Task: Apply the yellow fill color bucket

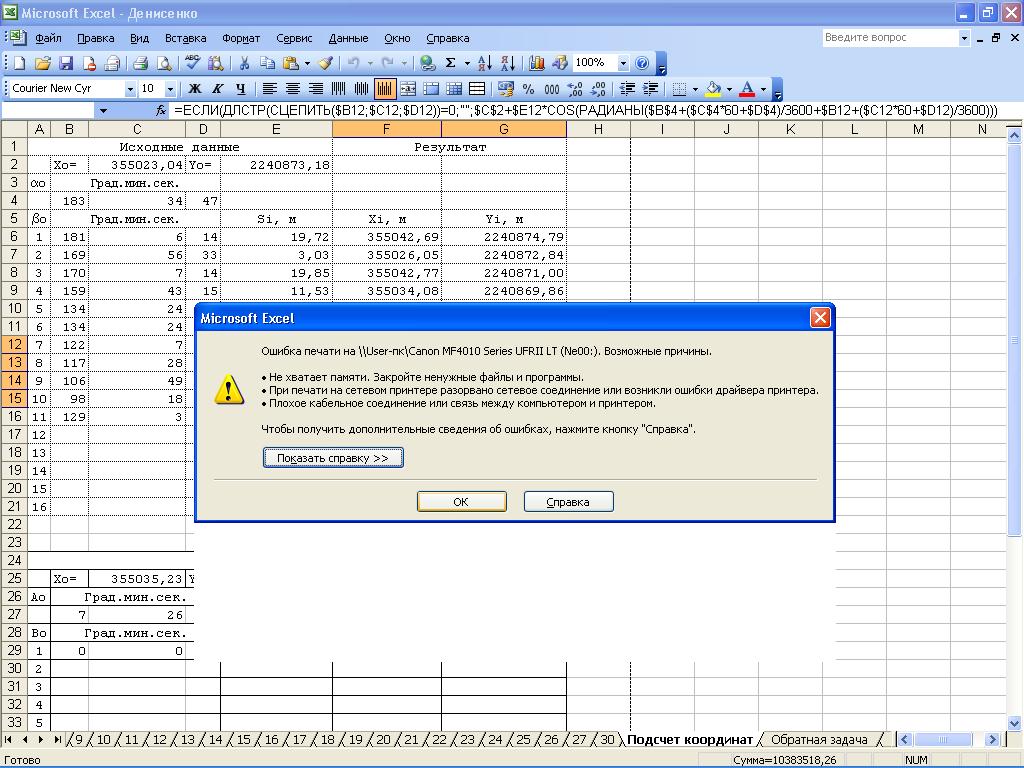Action: point(714,89)
